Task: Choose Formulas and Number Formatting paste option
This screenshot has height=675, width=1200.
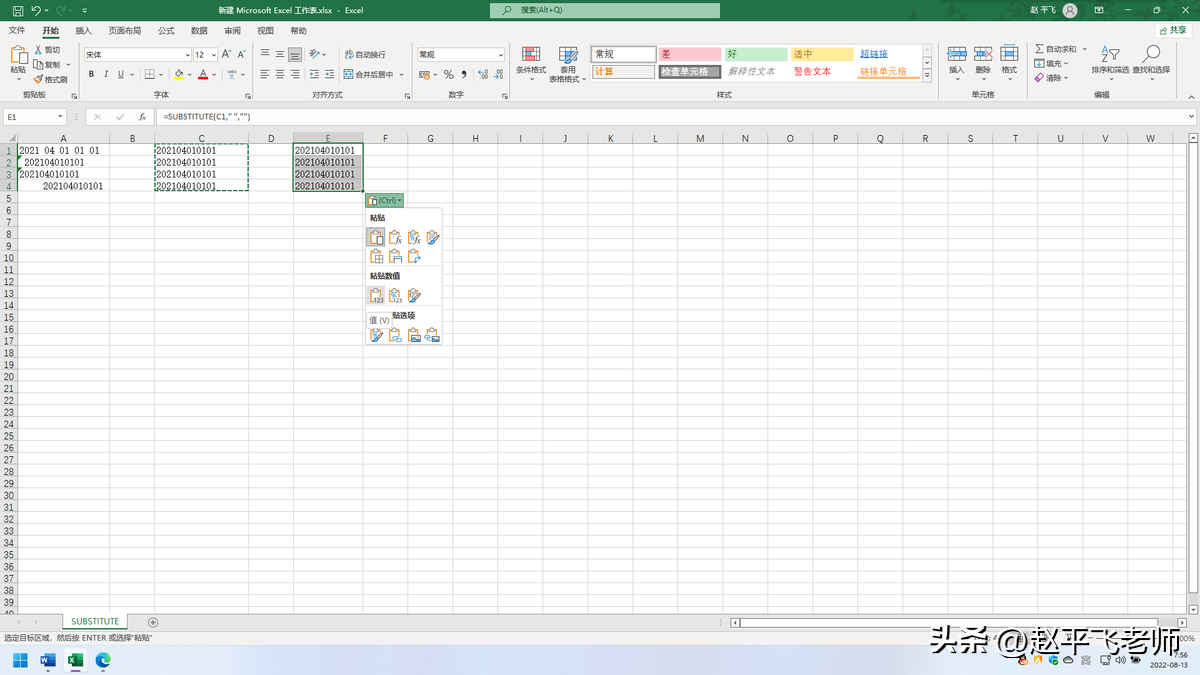Action: point(414,237)
